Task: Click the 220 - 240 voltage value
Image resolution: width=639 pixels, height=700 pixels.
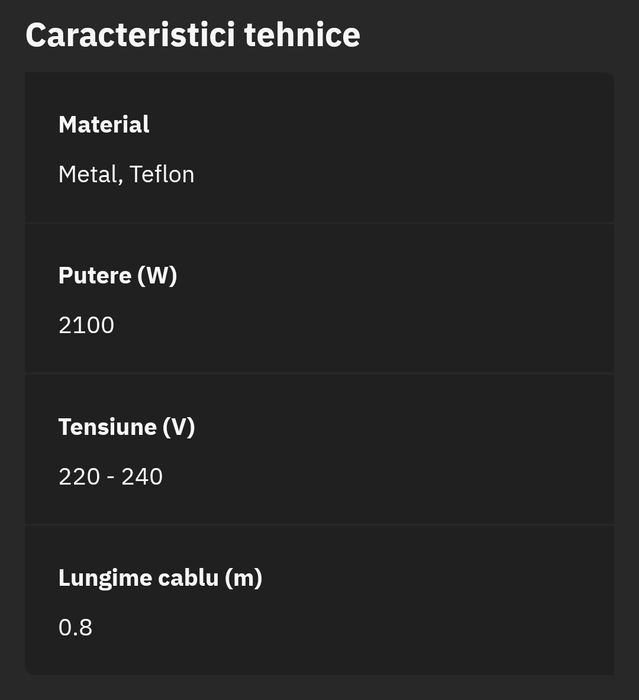Action: [x=110, y=477]
